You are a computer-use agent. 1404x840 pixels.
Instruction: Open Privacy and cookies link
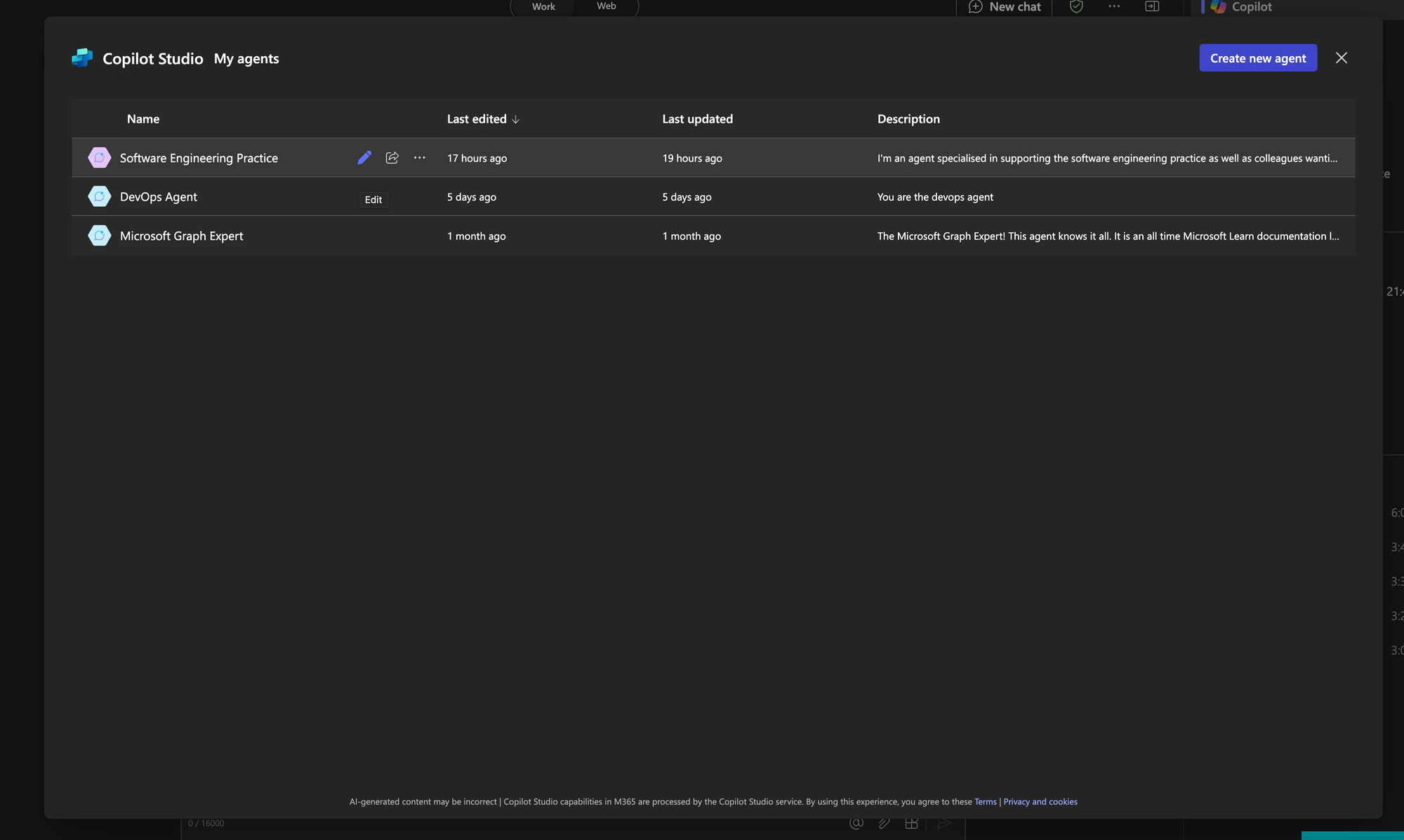pos(1040,801)
